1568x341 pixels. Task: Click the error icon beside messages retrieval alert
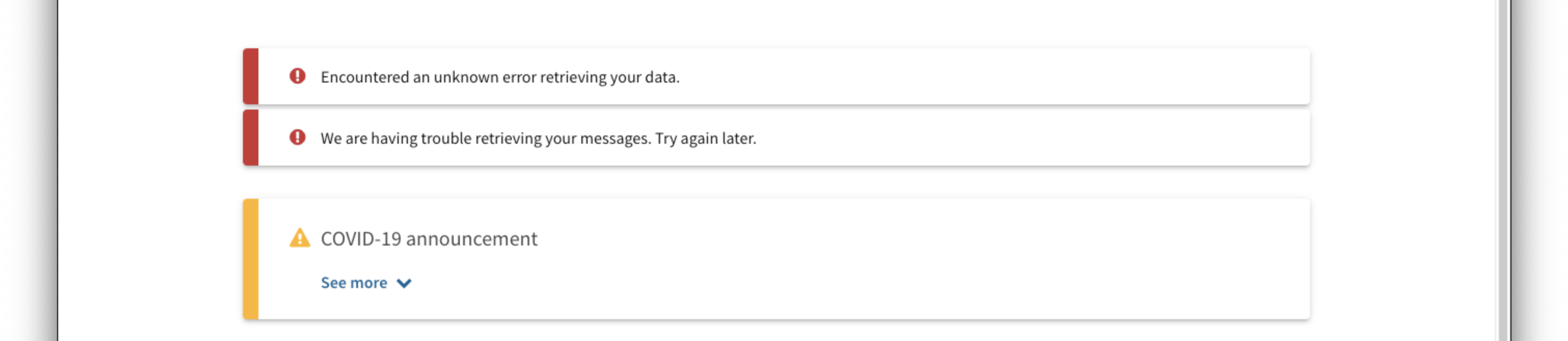pos(297,137)
